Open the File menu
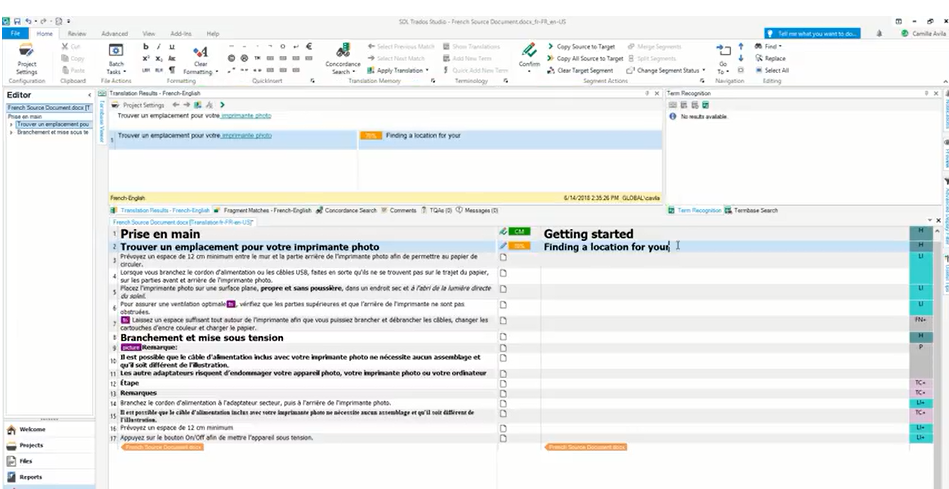949x489 pixels. [x=15, y=33]
